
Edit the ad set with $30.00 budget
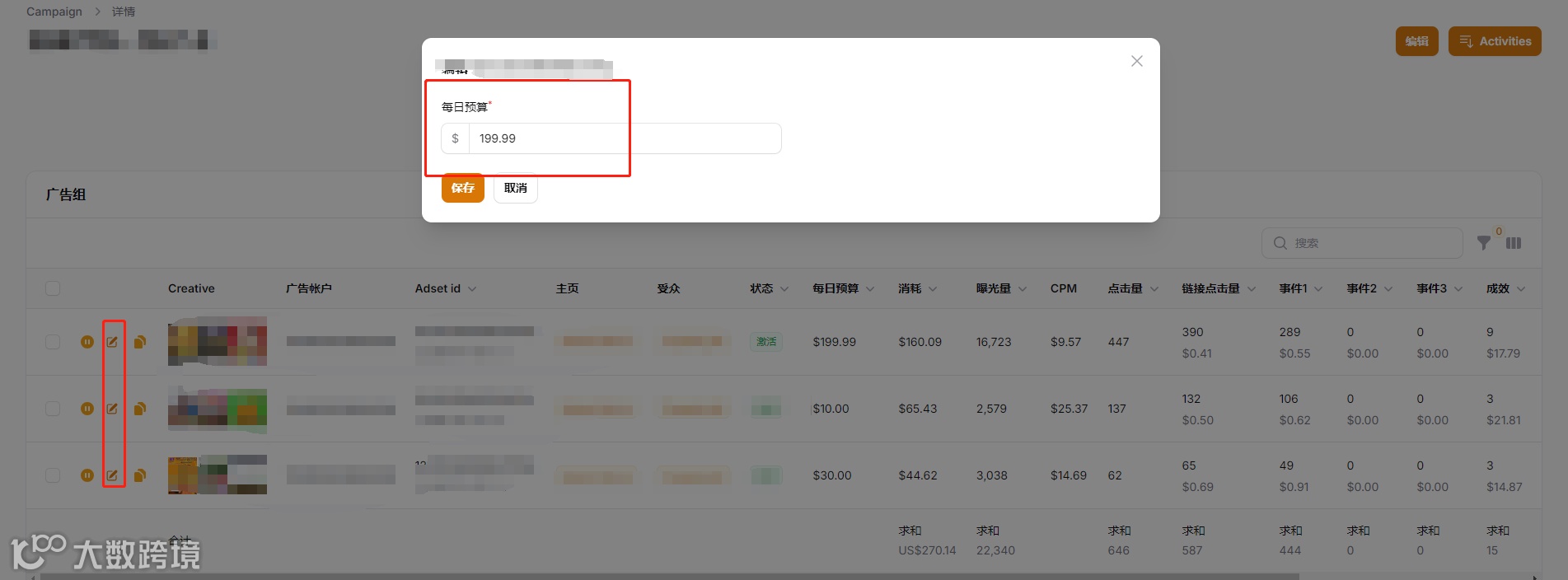click(112, 475)
